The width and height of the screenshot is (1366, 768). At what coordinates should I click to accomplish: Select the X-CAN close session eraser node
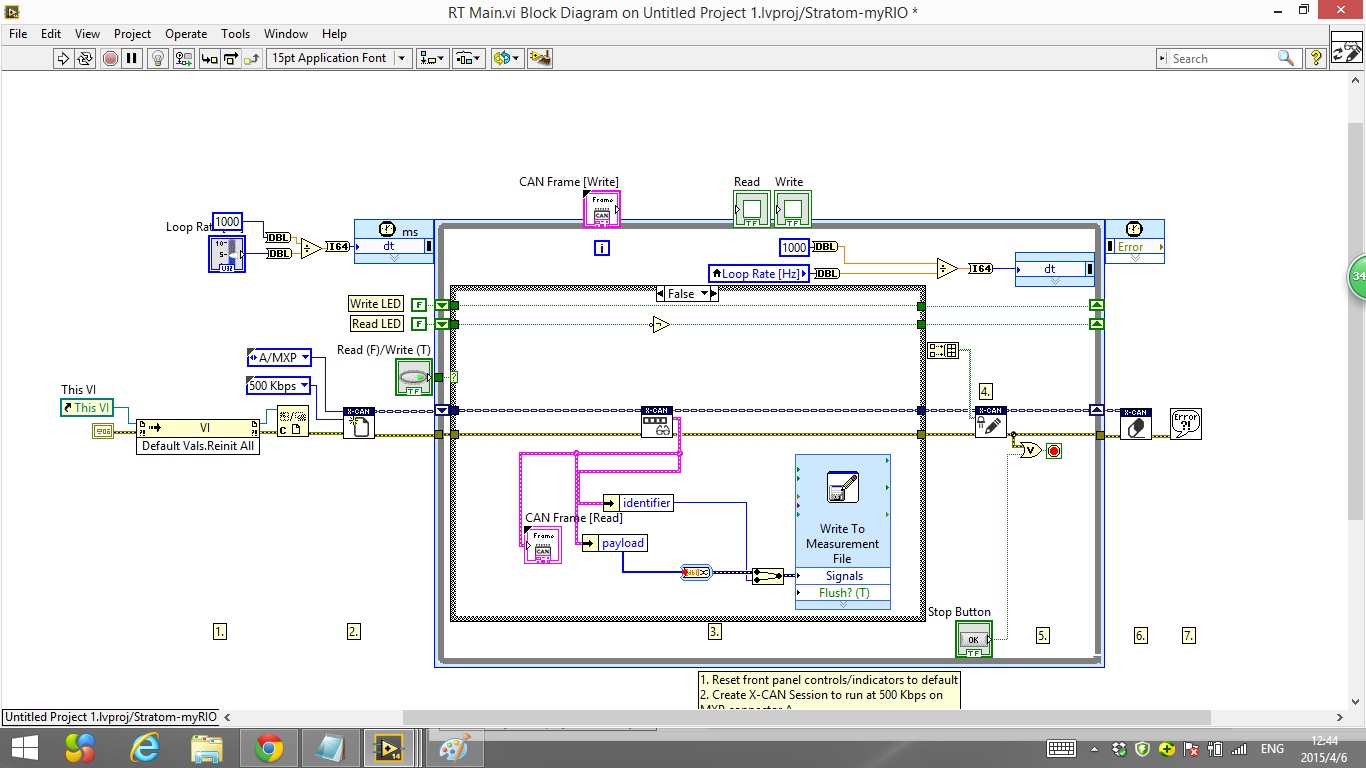coord(1135,423)
